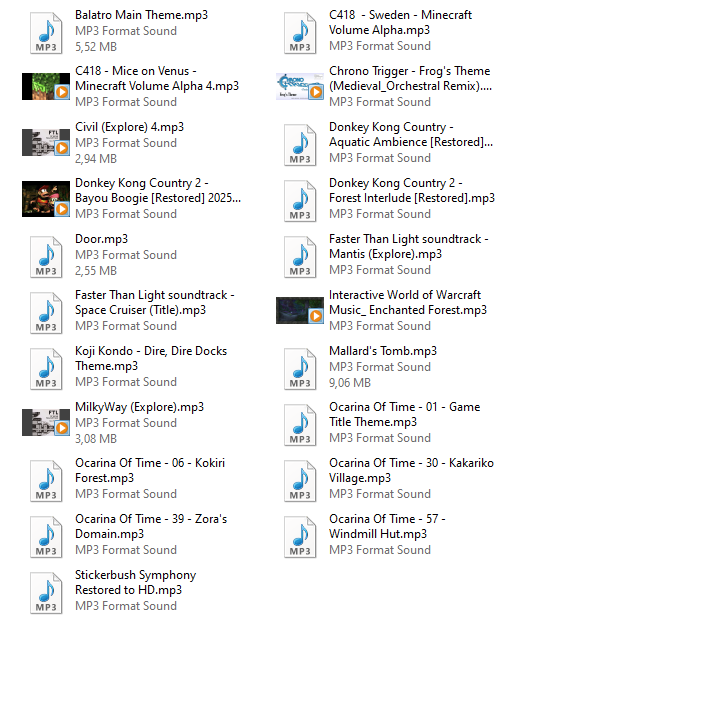Select the Enchanted Forest Warcraft thumbnail

[x=300, y=310]
